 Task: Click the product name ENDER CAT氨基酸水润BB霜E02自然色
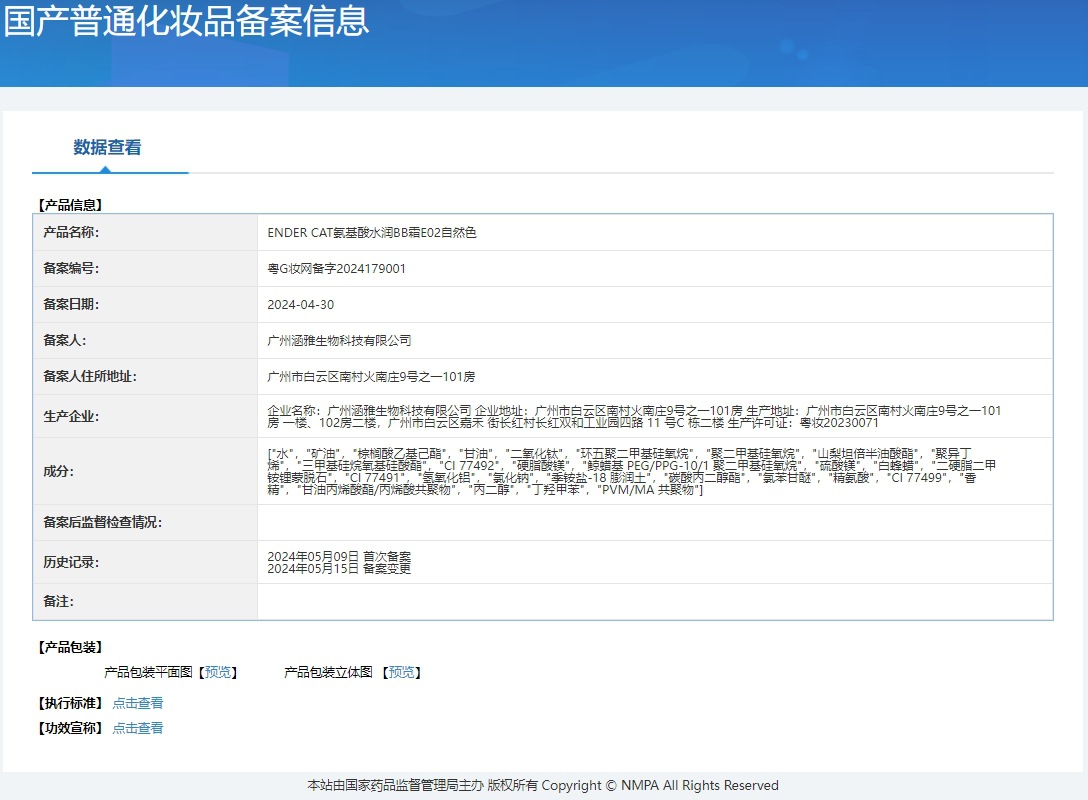coord(372,232)
